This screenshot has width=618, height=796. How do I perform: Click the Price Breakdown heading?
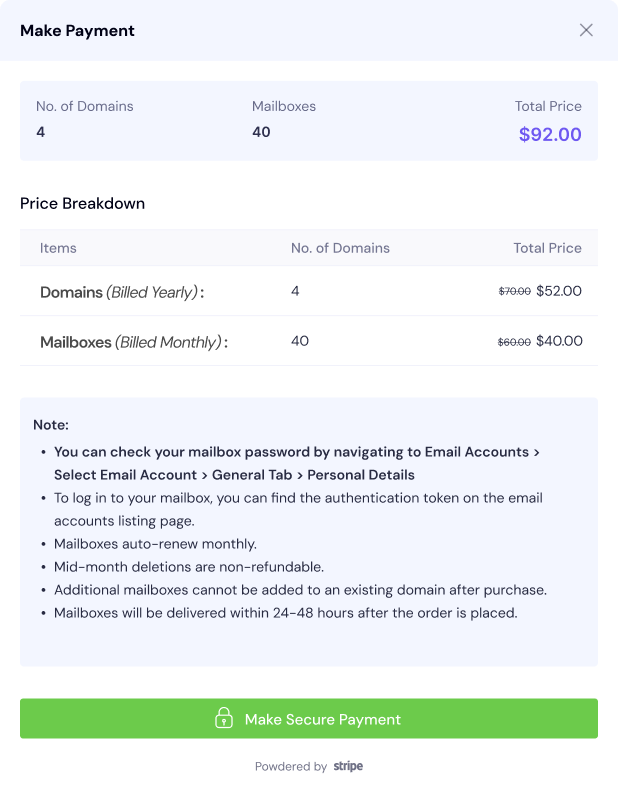click(82, 203)
